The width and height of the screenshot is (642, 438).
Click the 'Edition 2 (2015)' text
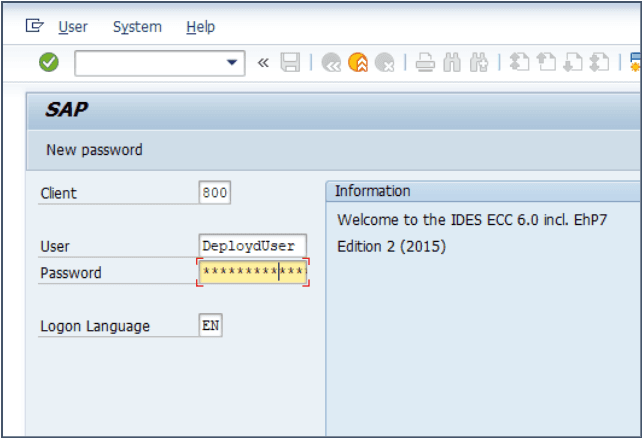pyautogui.click(x=391, y=246)
